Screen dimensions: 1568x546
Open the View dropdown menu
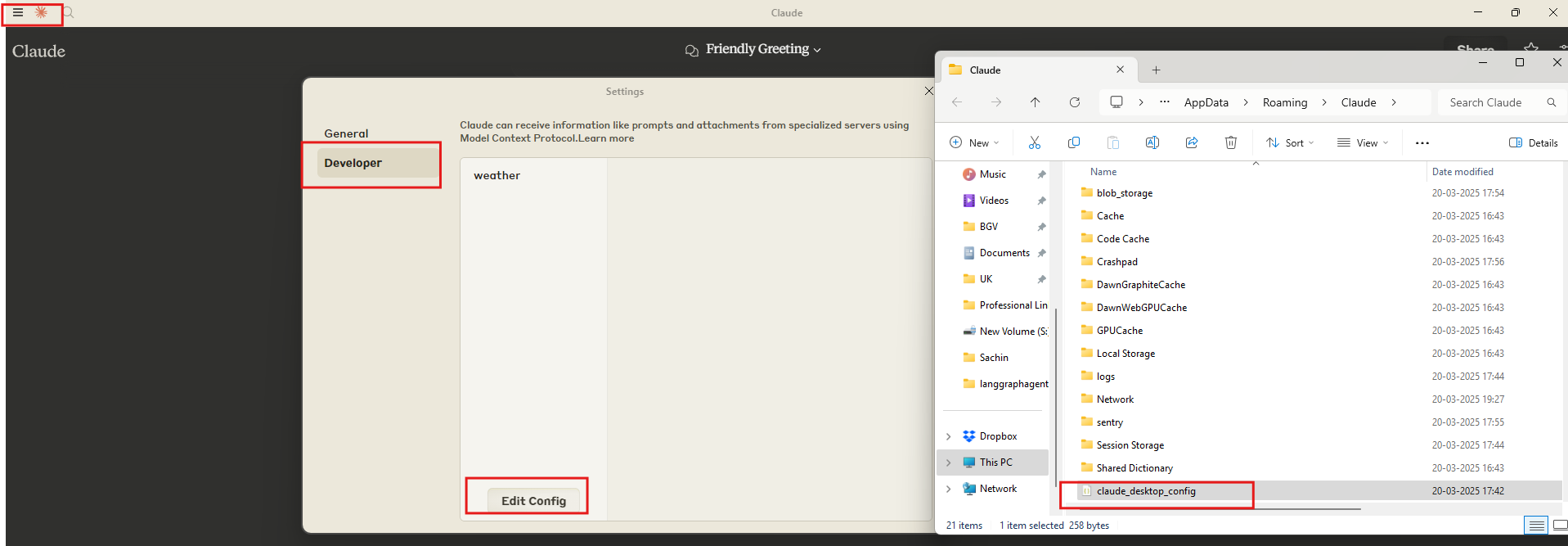(1362, 142)
